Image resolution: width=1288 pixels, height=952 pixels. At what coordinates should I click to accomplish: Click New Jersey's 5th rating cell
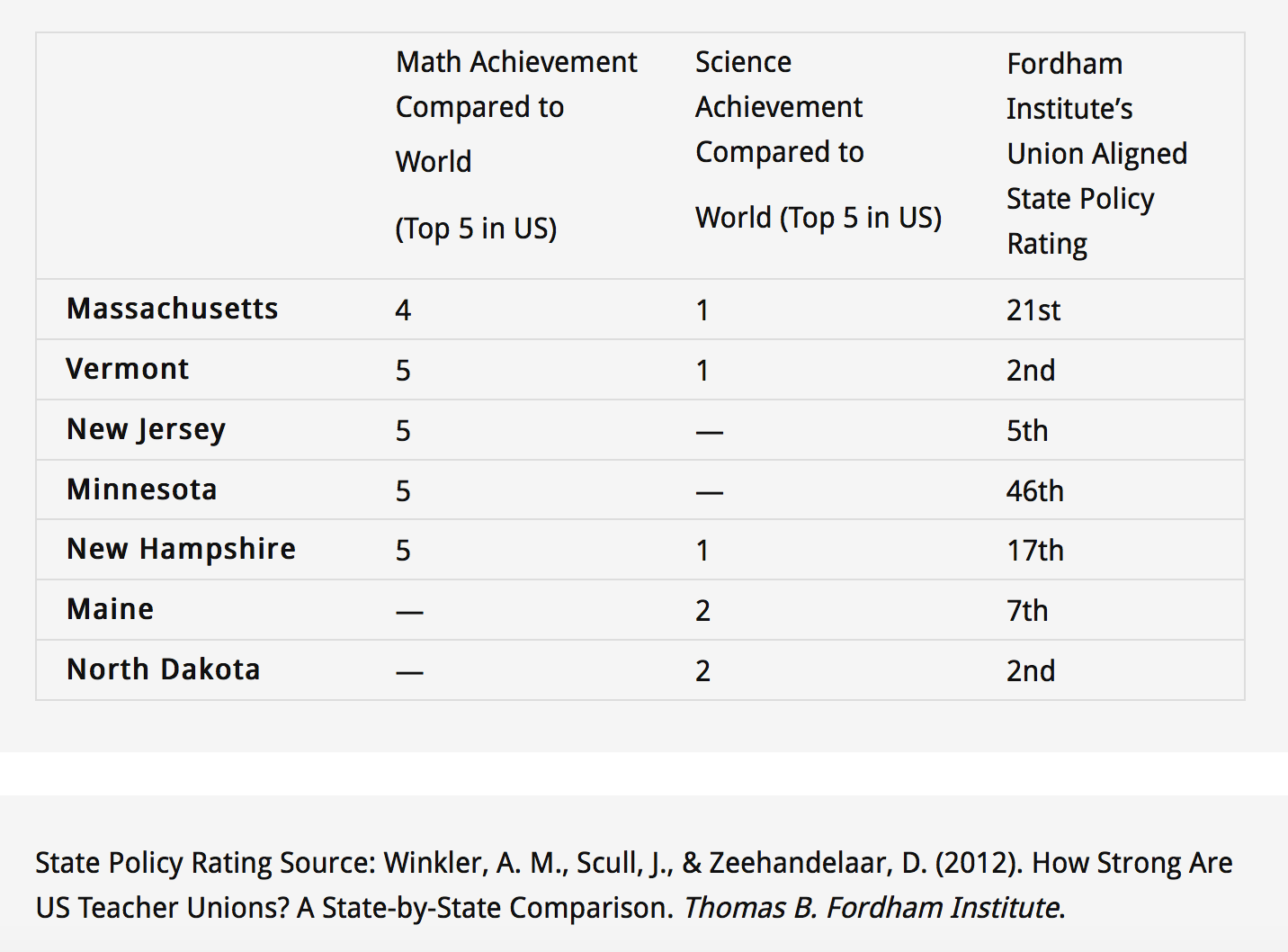[x=1026, y=431]
